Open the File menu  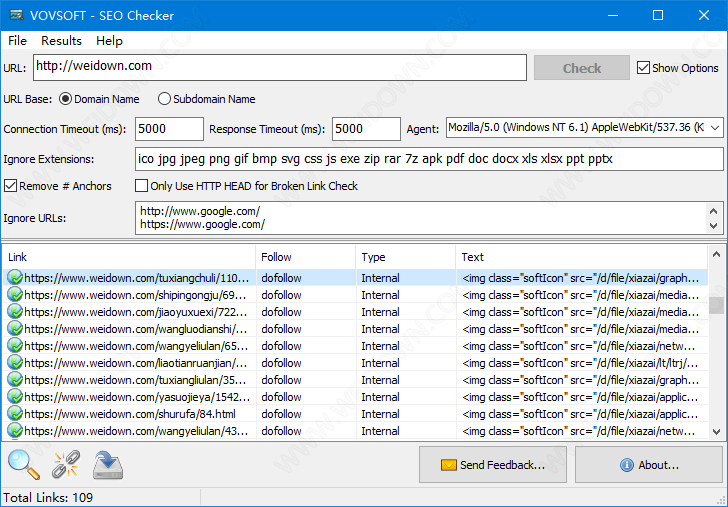click(17, 41)
